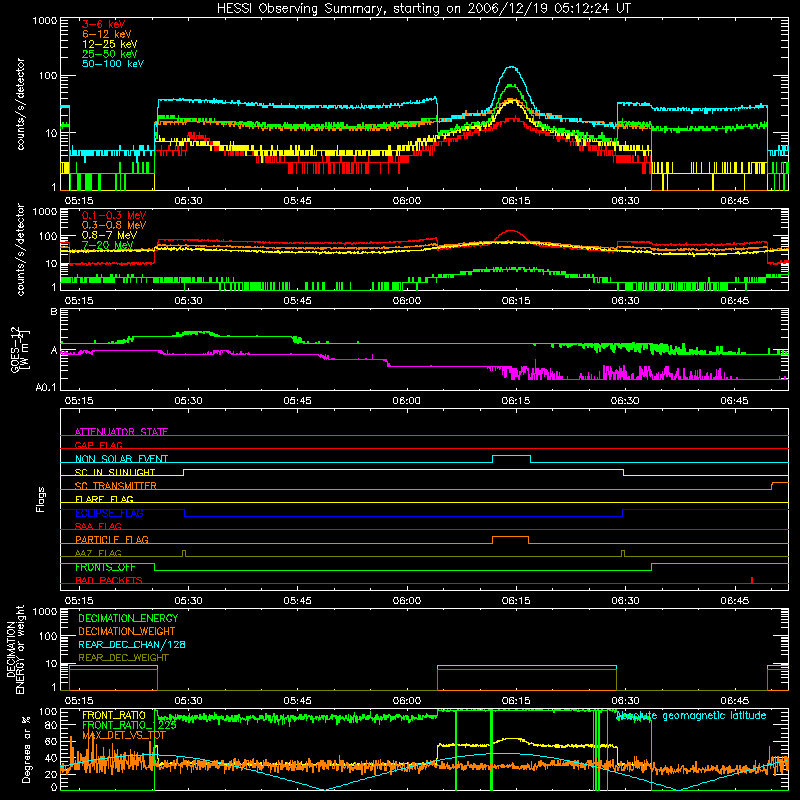The width and height of the screenshot is (800, 800).
Task: Pick the BAD_PACKETS flag label
Action: tap(109, 580)
